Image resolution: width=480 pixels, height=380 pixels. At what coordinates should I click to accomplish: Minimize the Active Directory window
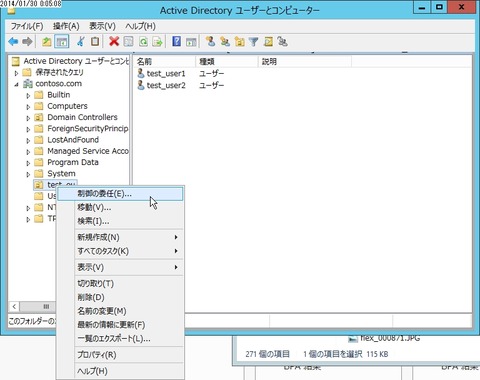click(421, 7)
